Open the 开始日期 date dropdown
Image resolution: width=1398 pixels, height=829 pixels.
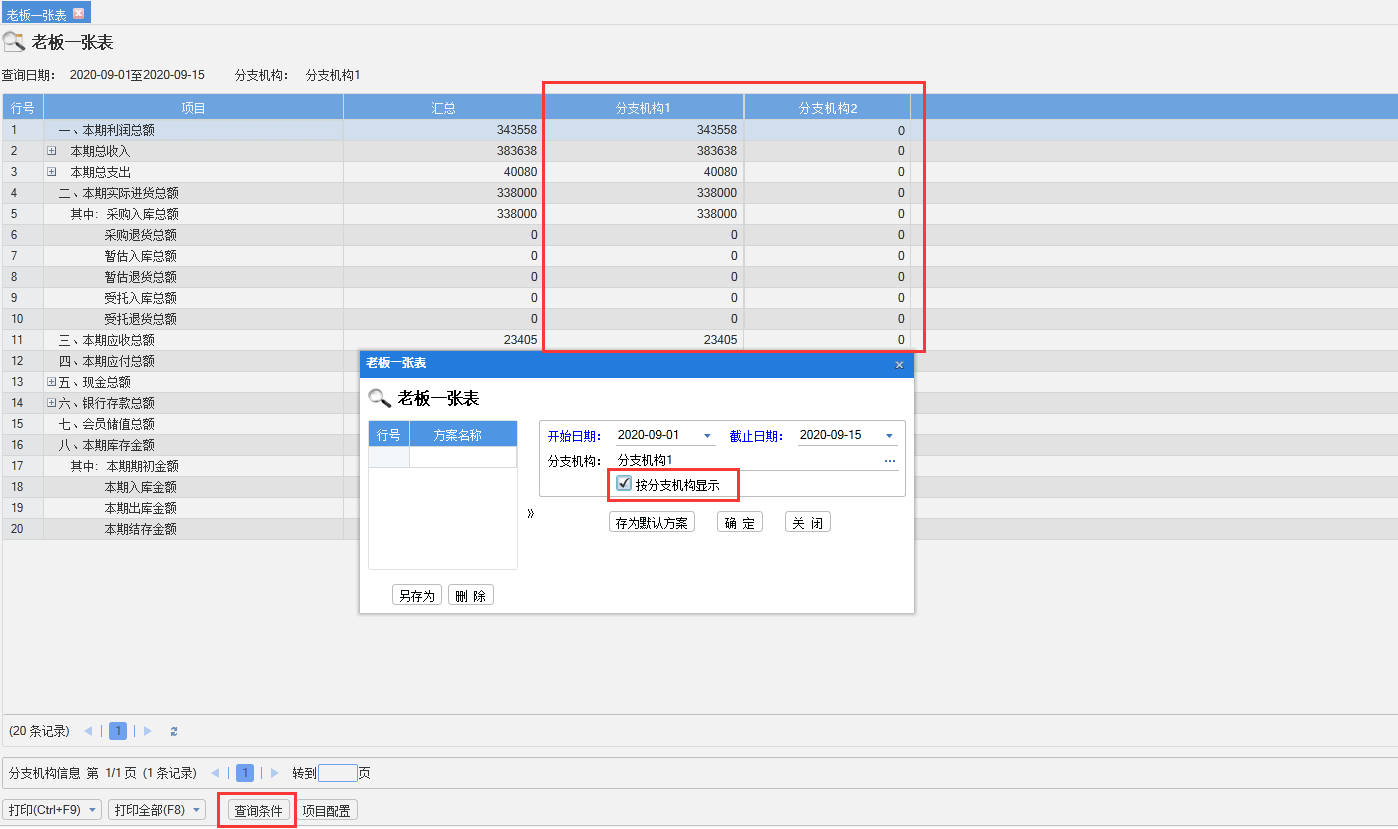click(x=707, y=436)
